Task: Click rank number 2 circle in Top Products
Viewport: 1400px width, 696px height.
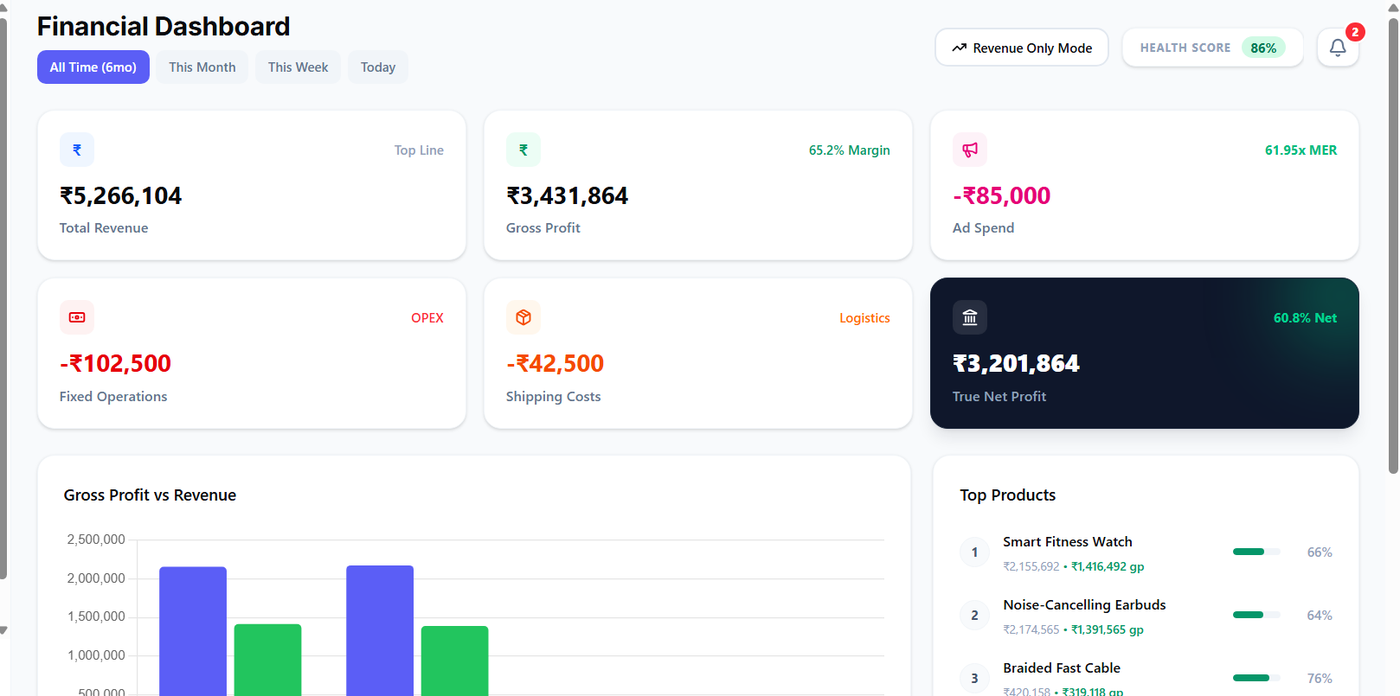Action: pos(975,615)
